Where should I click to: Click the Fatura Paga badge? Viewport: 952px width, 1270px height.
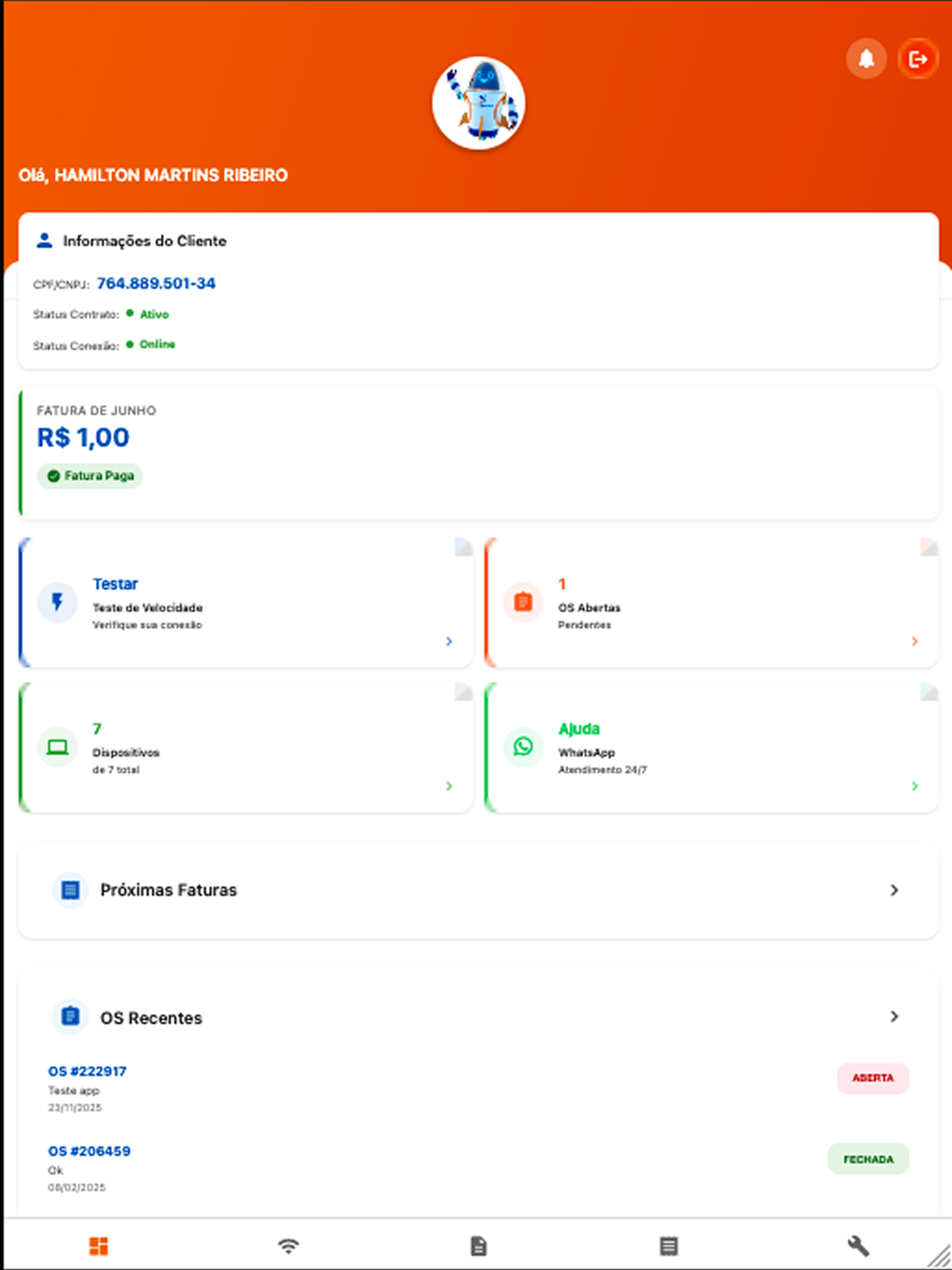(x=89, y=476)
